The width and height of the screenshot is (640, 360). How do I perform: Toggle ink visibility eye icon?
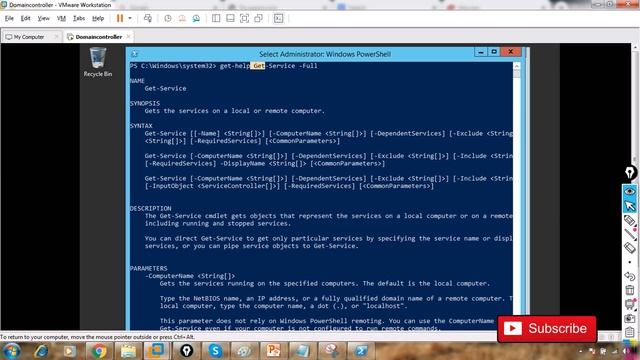tap(629, 191)
